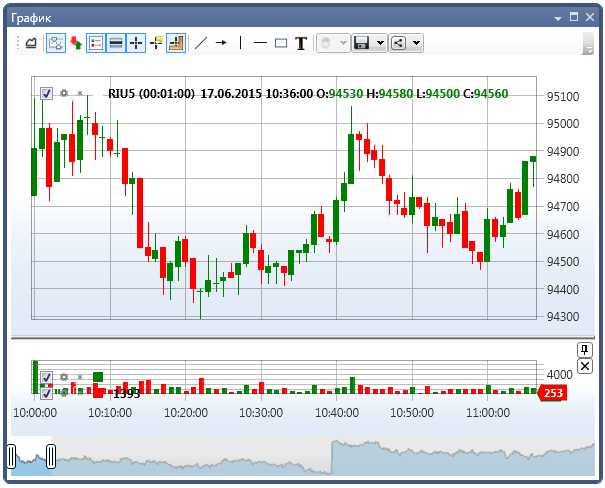Click the floppy disk save icon

point(362,43)
